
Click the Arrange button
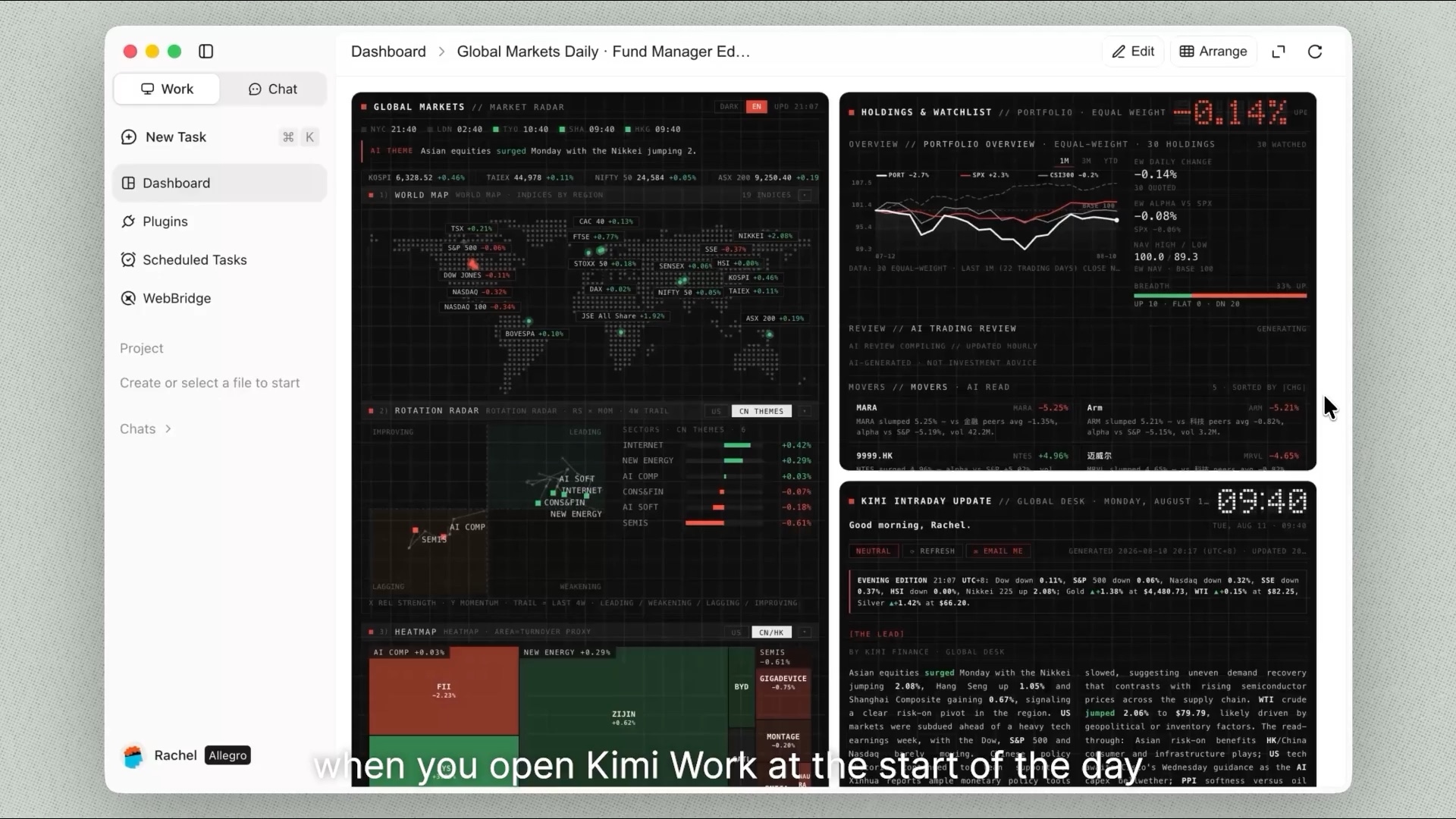pos(1213,52)
